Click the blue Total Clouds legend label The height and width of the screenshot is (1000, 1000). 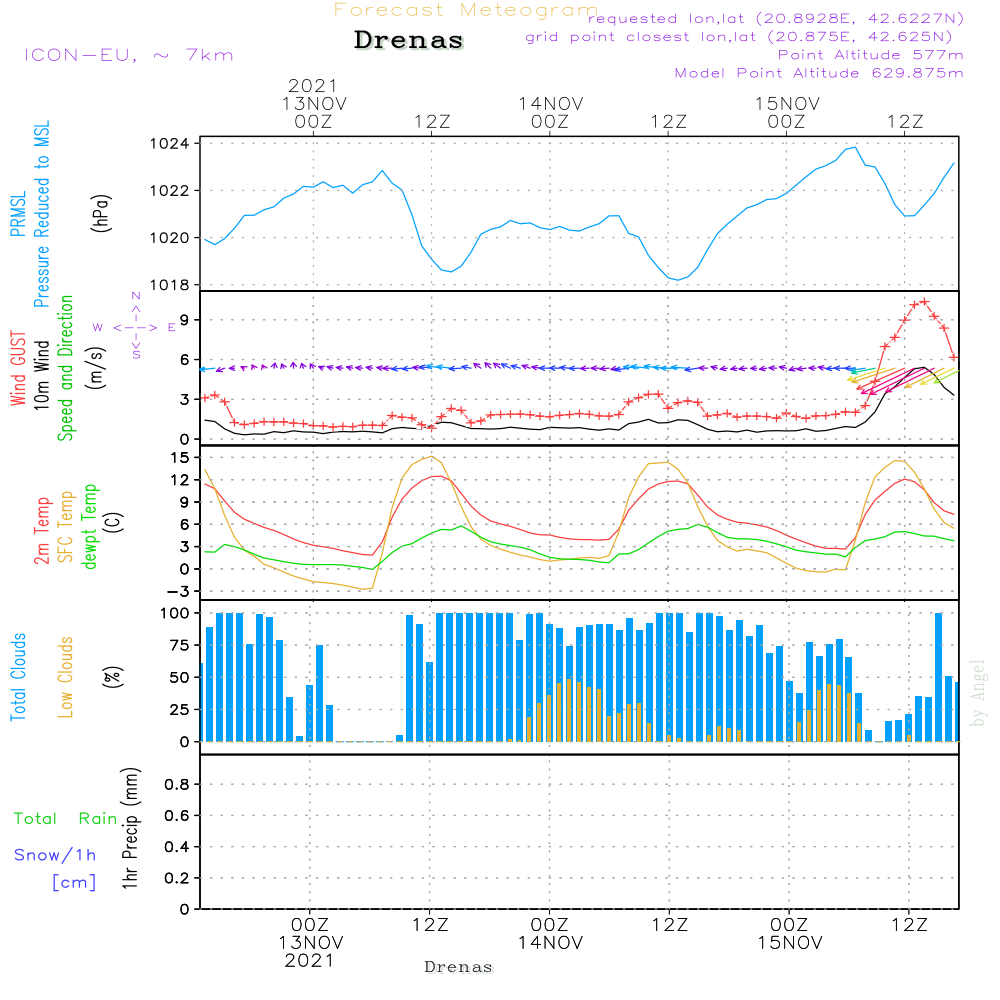click(18, 677)
